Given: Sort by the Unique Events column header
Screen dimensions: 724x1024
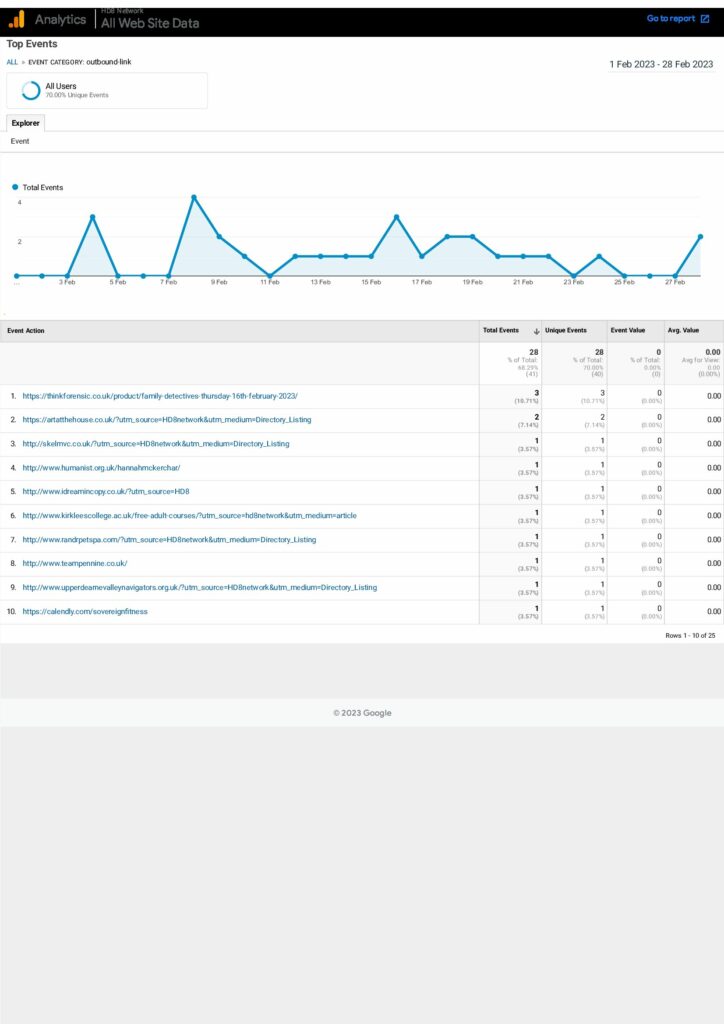Looking at the screenshot, I should click(x=566, y=330).
